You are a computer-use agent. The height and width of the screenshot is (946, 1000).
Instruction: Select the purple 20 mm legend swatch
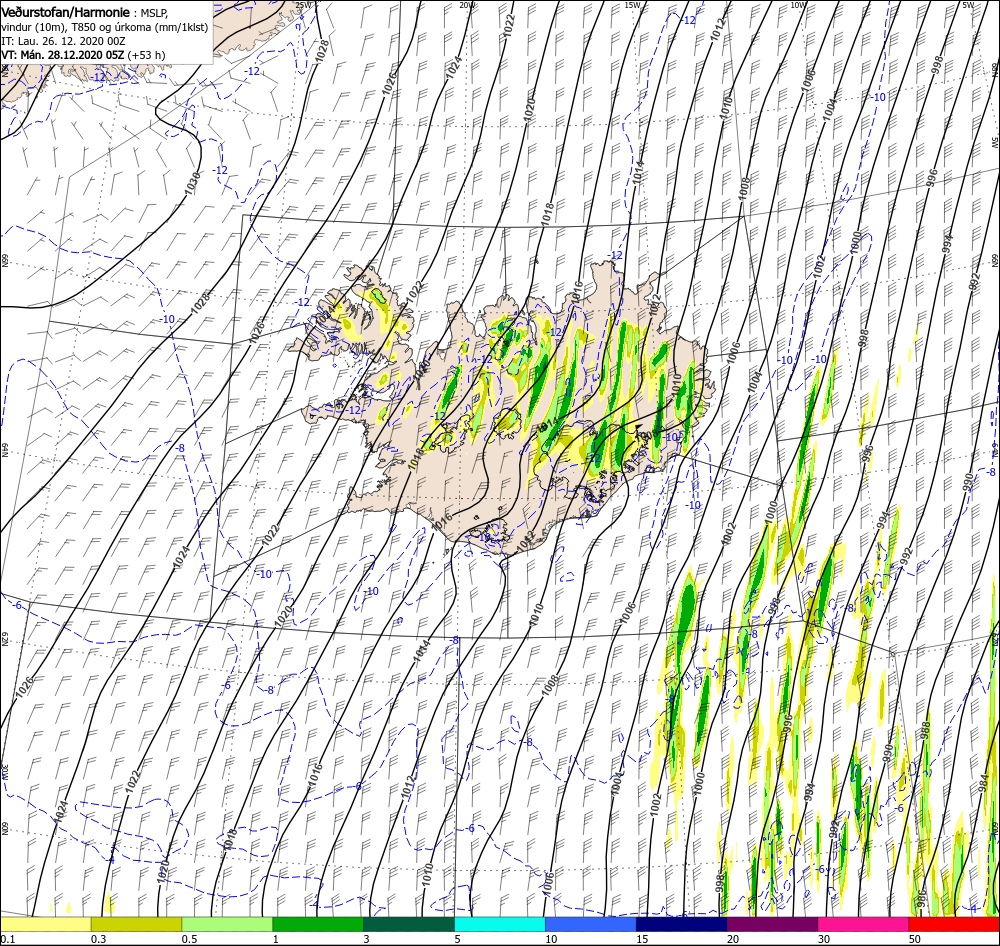(772, 924)
